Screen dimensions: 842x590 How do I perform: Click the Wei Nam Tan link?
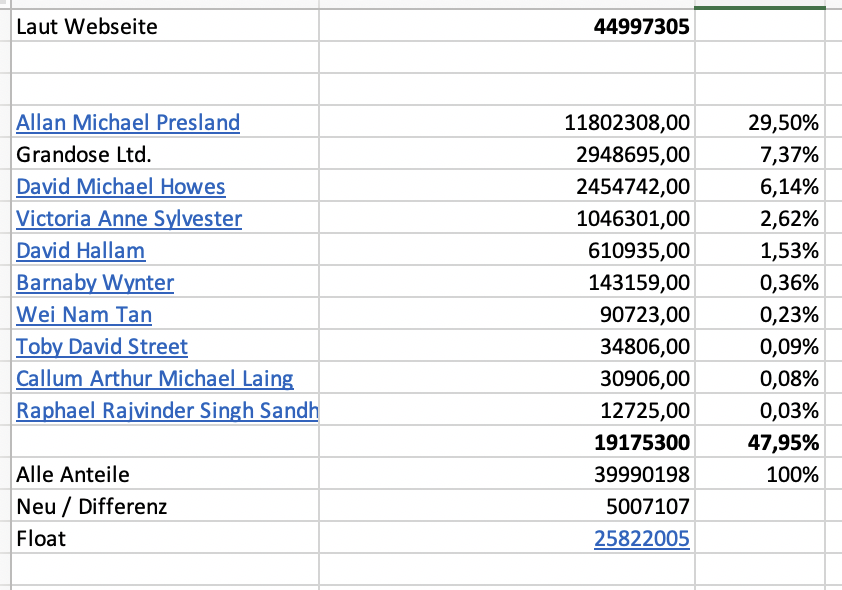pos(84,315)
